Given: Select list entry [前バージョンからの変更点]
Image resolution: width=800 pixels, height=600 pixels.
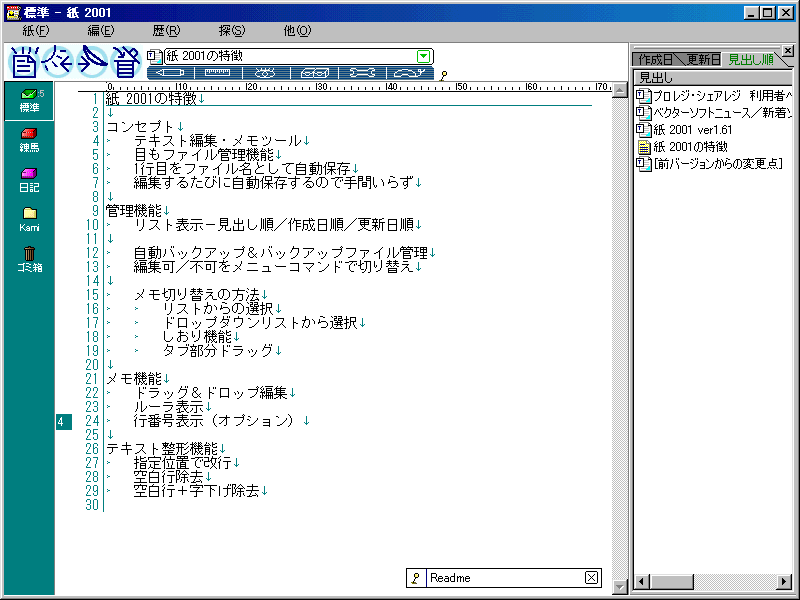Looking at the screenshot, I should tap(718, 164).
